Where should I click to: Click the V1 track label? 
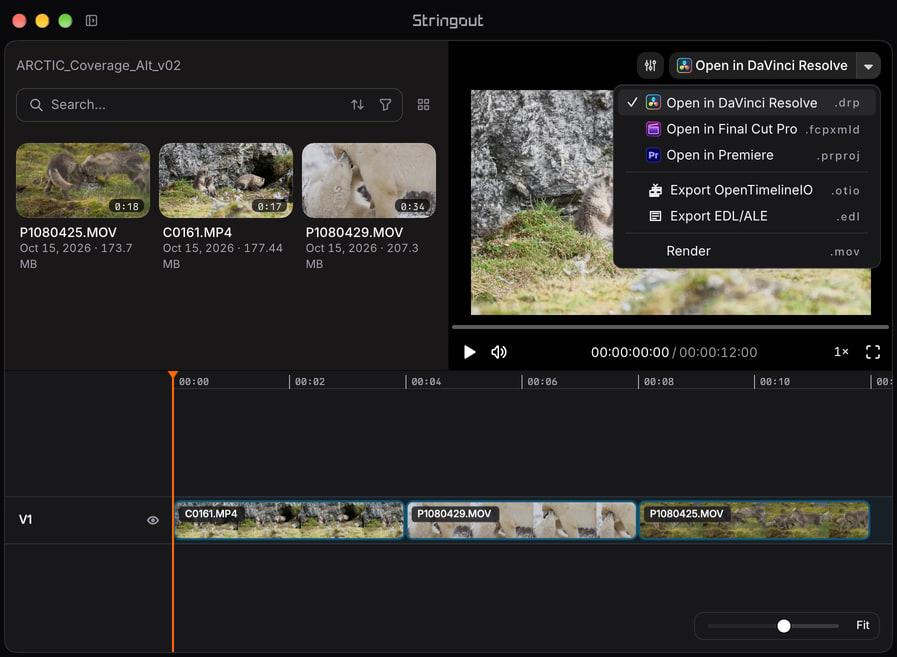point(25,520)
